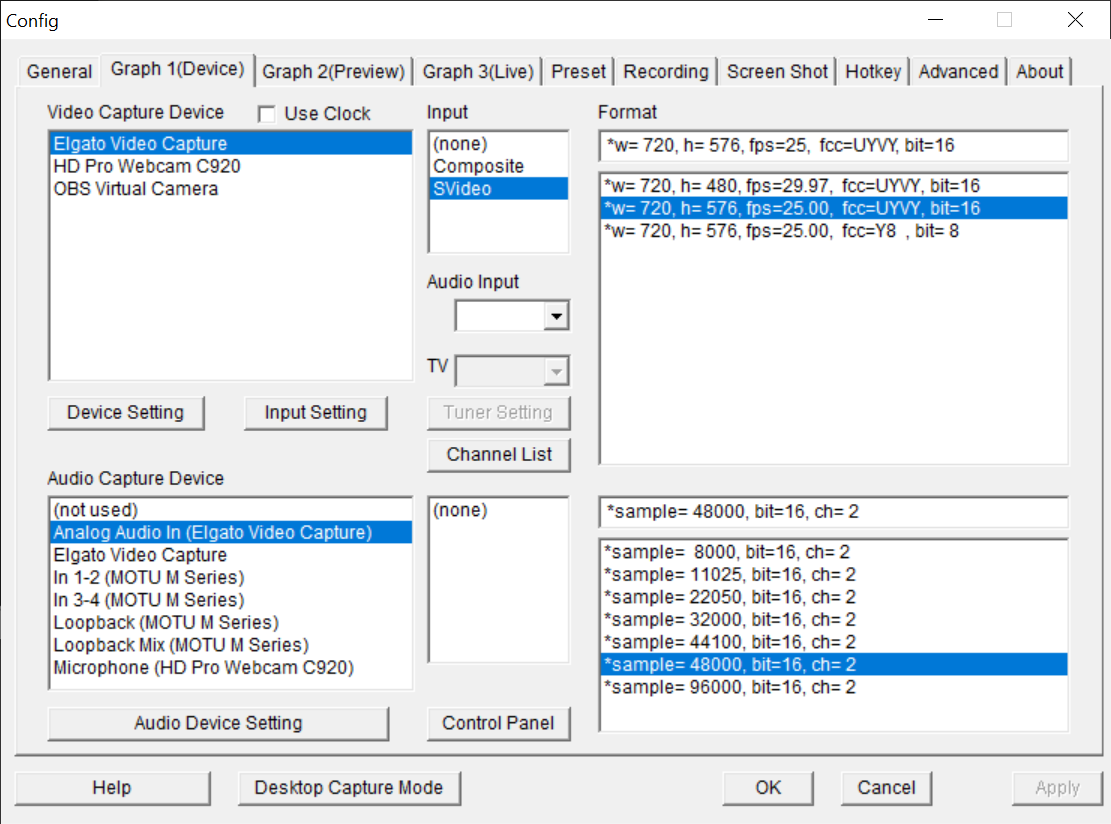Select sample= 44100 audio format
Viewport: 1111px width, 824px height.
(x=834, y=643)
